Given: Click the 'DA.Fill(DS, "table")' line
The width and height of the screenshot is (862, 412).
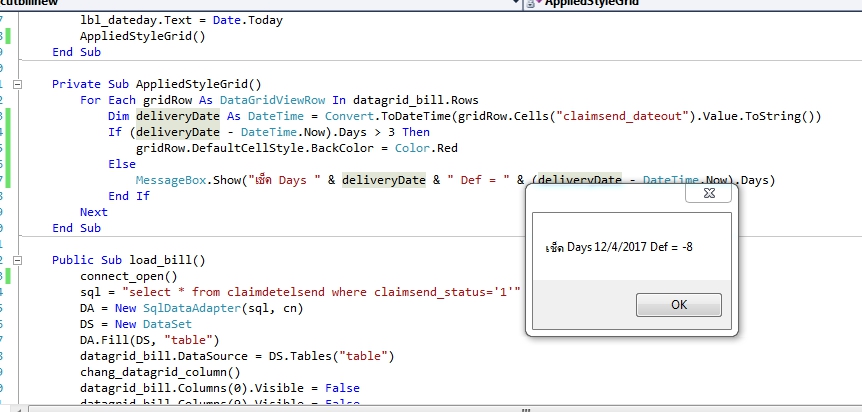Looking at the screenshot, I should pyautogui.click(x=150, y=340).
